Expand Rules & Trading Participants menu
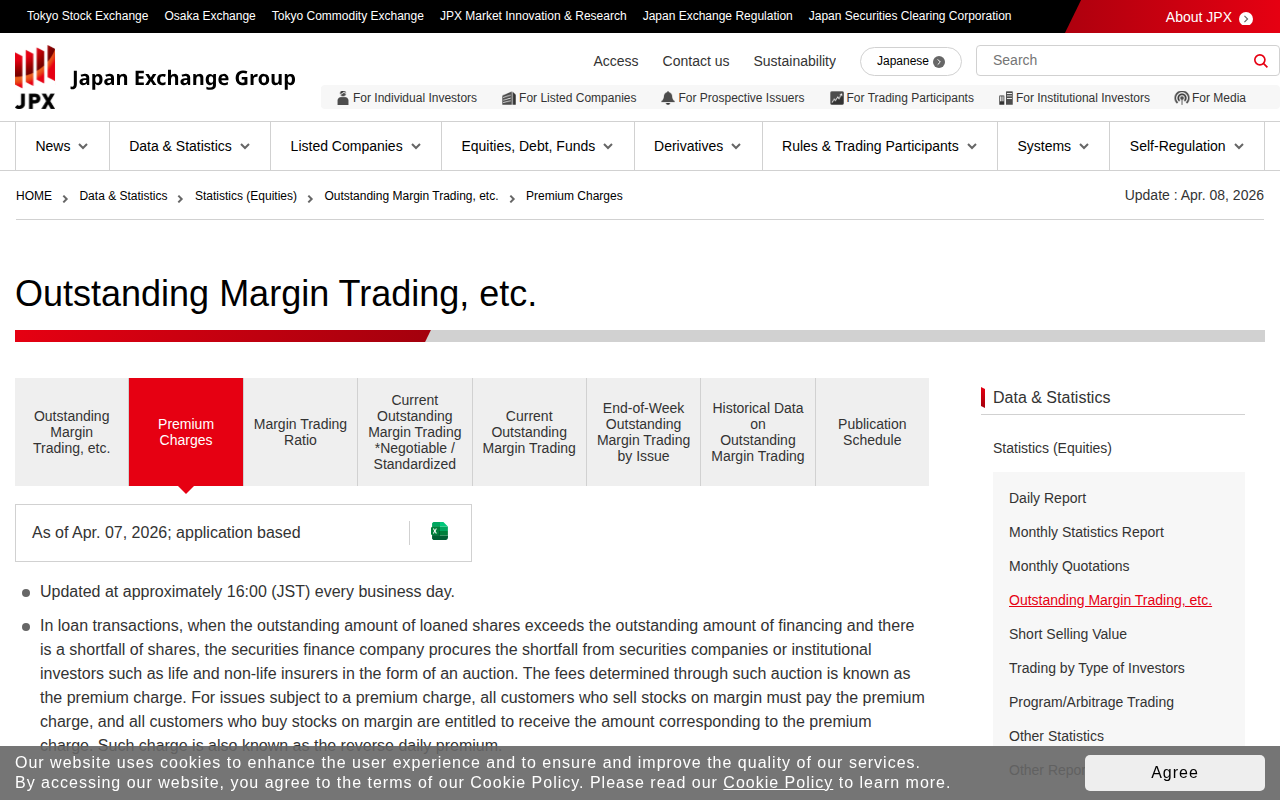Image resolution: width=1280 pixels, height=800 pixels. tap(880, 146)
